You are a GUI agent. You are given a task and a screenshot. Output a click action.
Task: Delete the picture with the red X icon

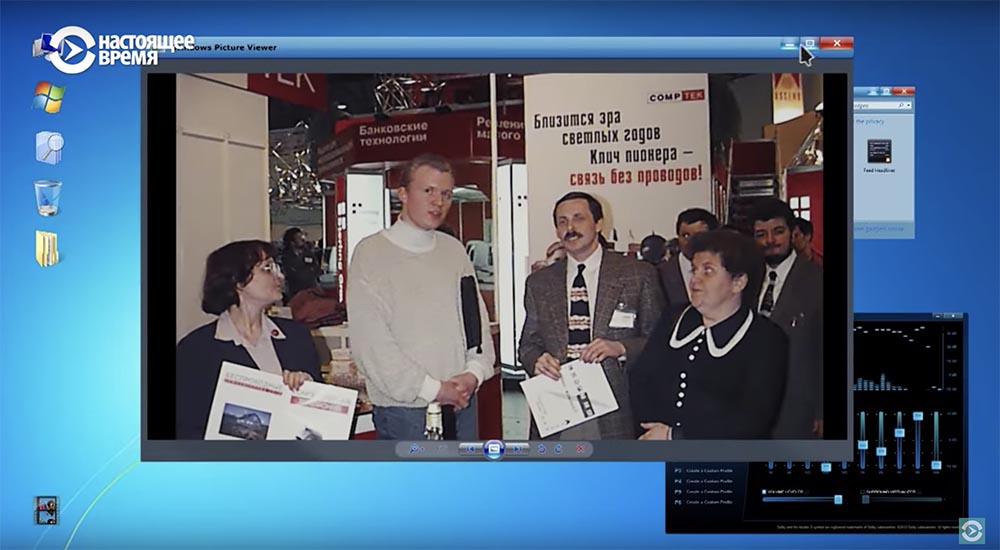[580, 449]
